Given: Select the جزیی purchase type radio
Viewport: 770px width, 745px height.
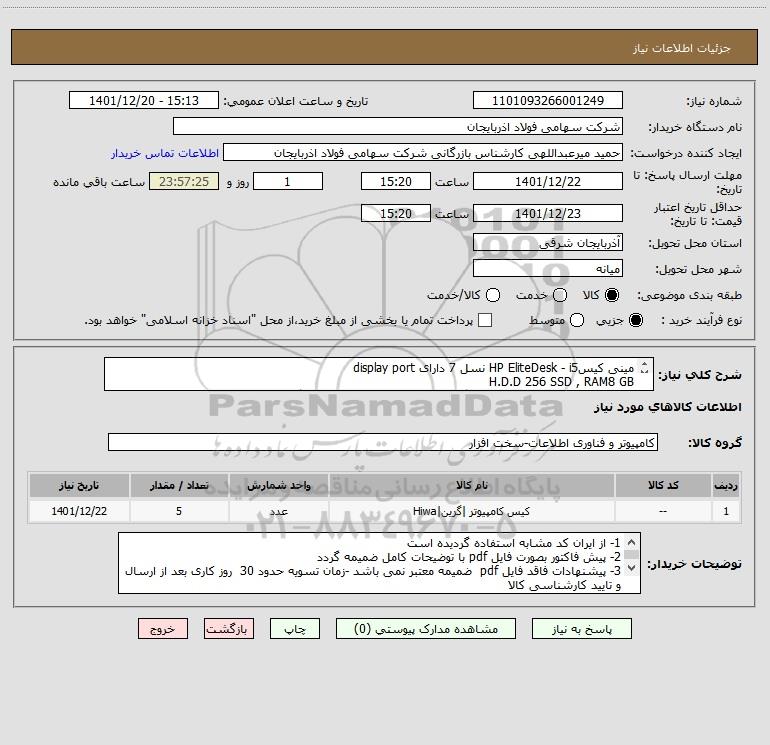Looking at the screenshot, I should 636,320.
